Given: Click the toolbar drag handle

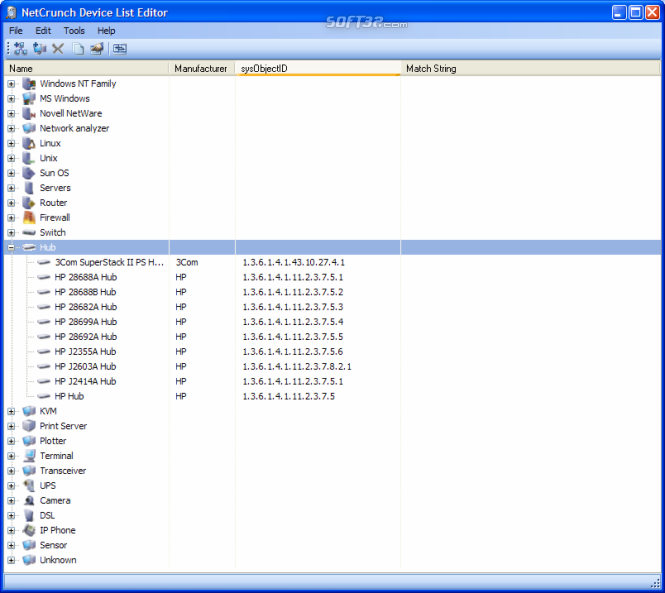Looking at the screenshot, I should coord(8,49).
